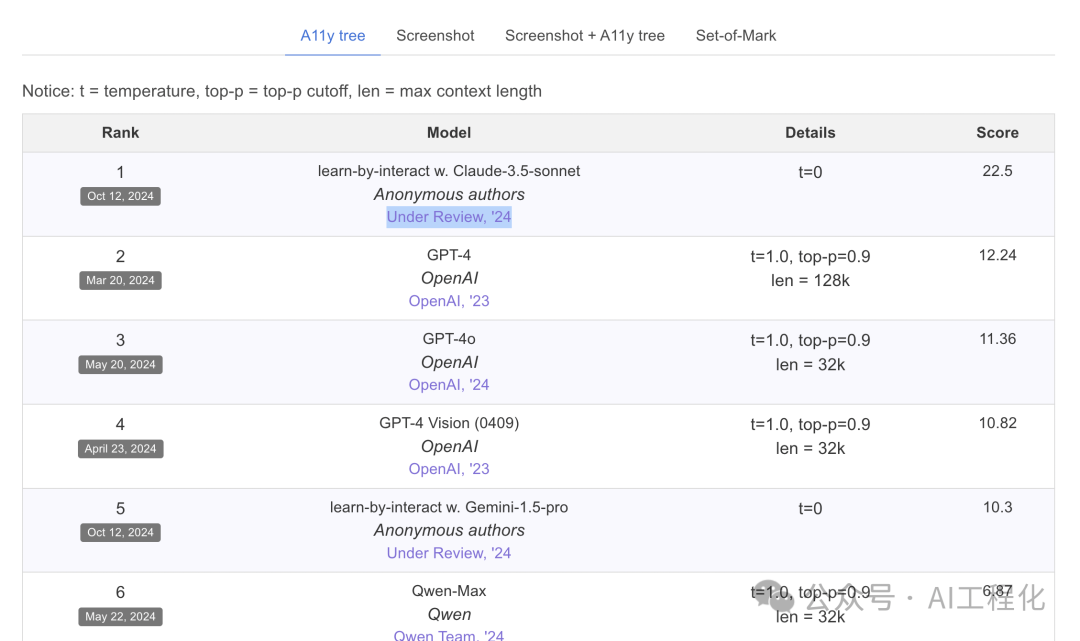Open the Under Review '24 link for Claude-3.5-sonnet

tap(449, 217)
